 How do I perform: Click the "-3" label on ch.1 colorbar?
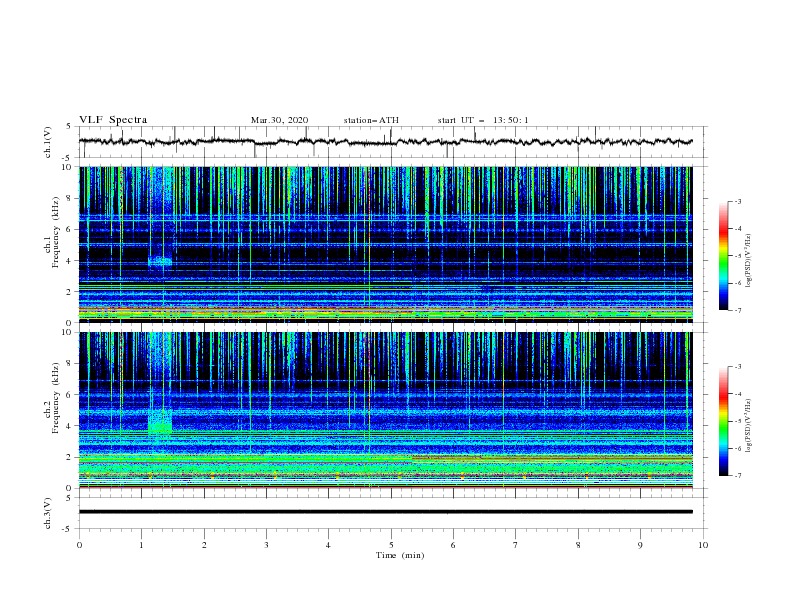pos(737,201)
